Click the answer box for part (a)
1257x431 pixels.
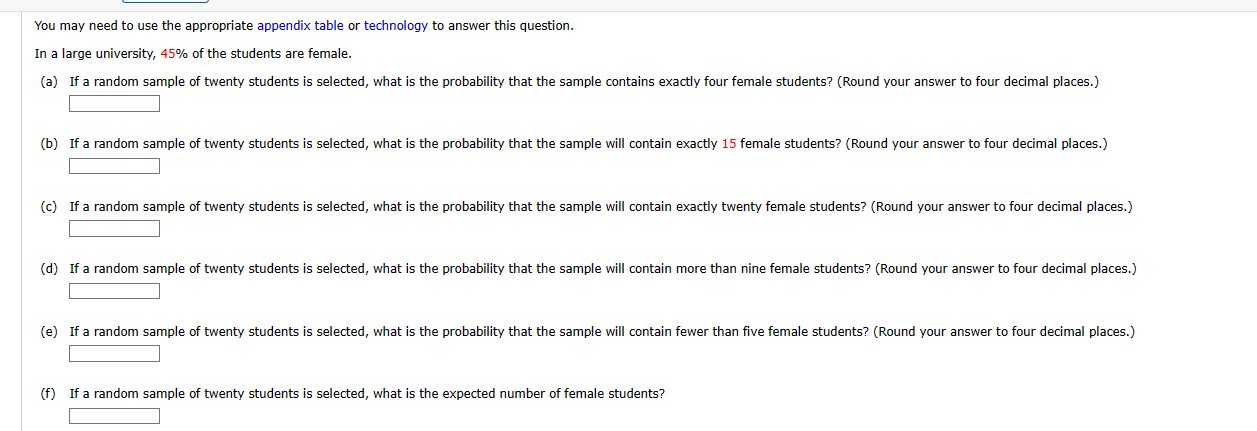click(114, 104)
